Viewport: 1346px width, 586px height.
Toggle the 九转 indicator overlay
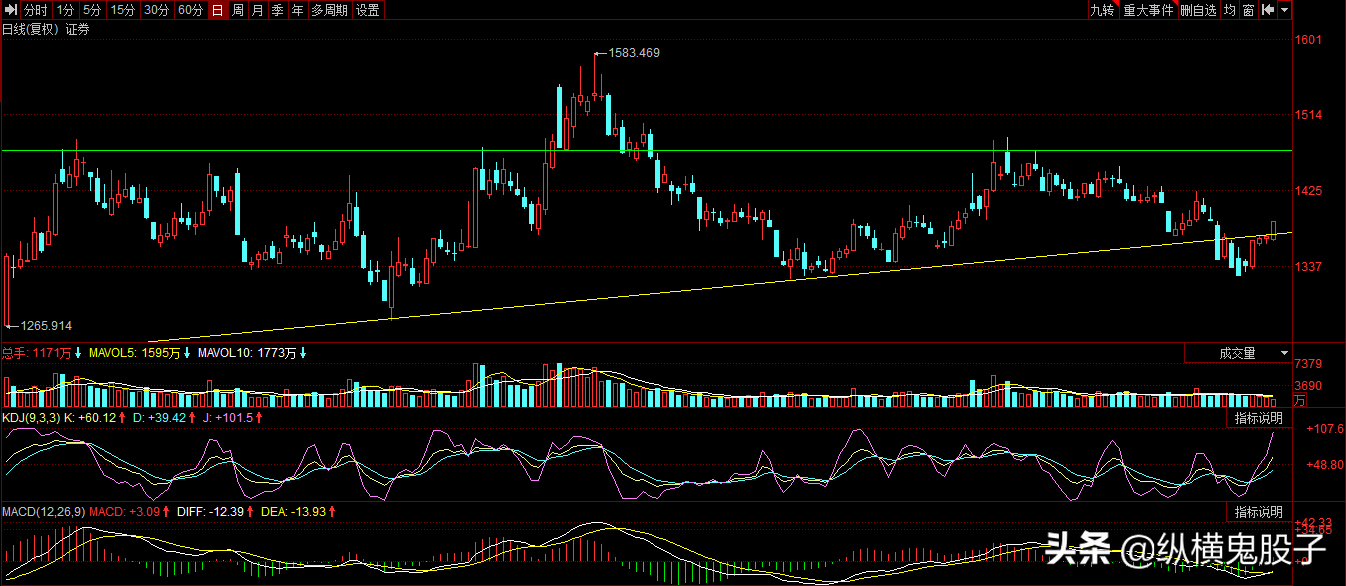tap(1102, 10)
